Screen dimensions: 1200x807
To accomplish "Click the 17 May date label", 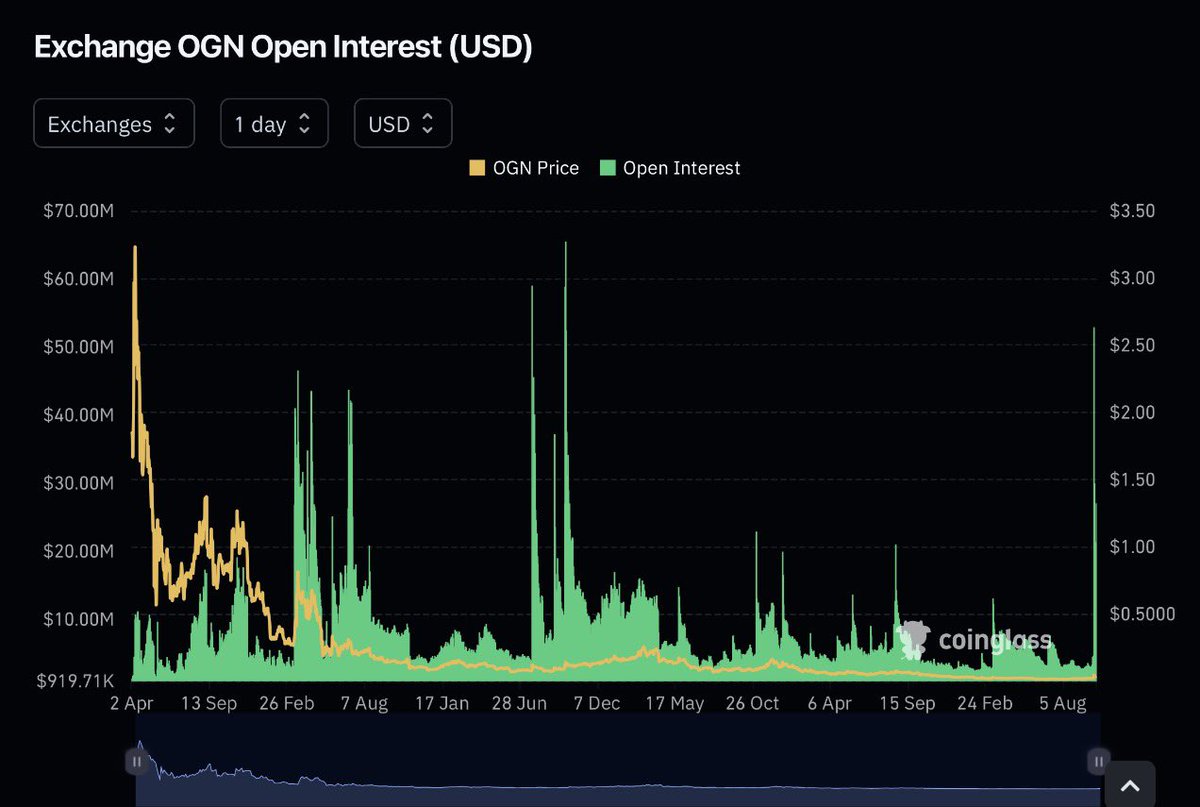I will pos(674,704).
